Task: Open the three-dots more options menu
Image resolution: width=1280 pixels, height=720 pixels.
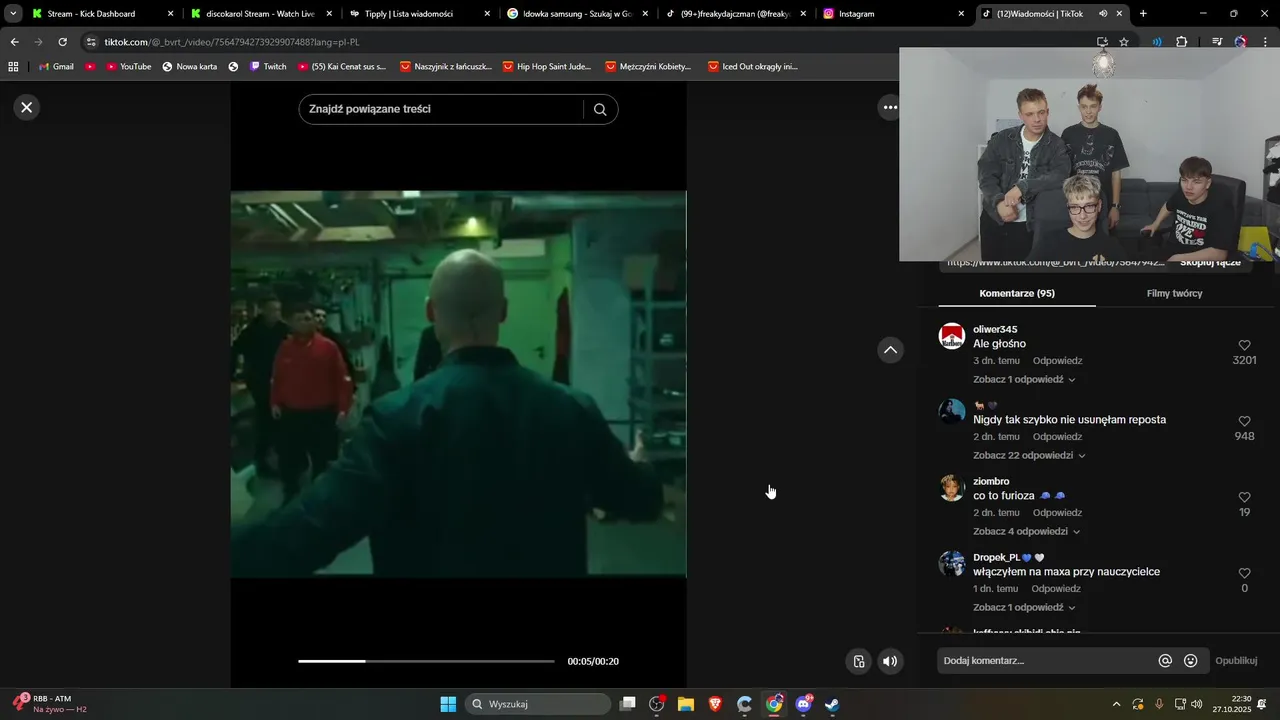Action: (x=889, y=107)
